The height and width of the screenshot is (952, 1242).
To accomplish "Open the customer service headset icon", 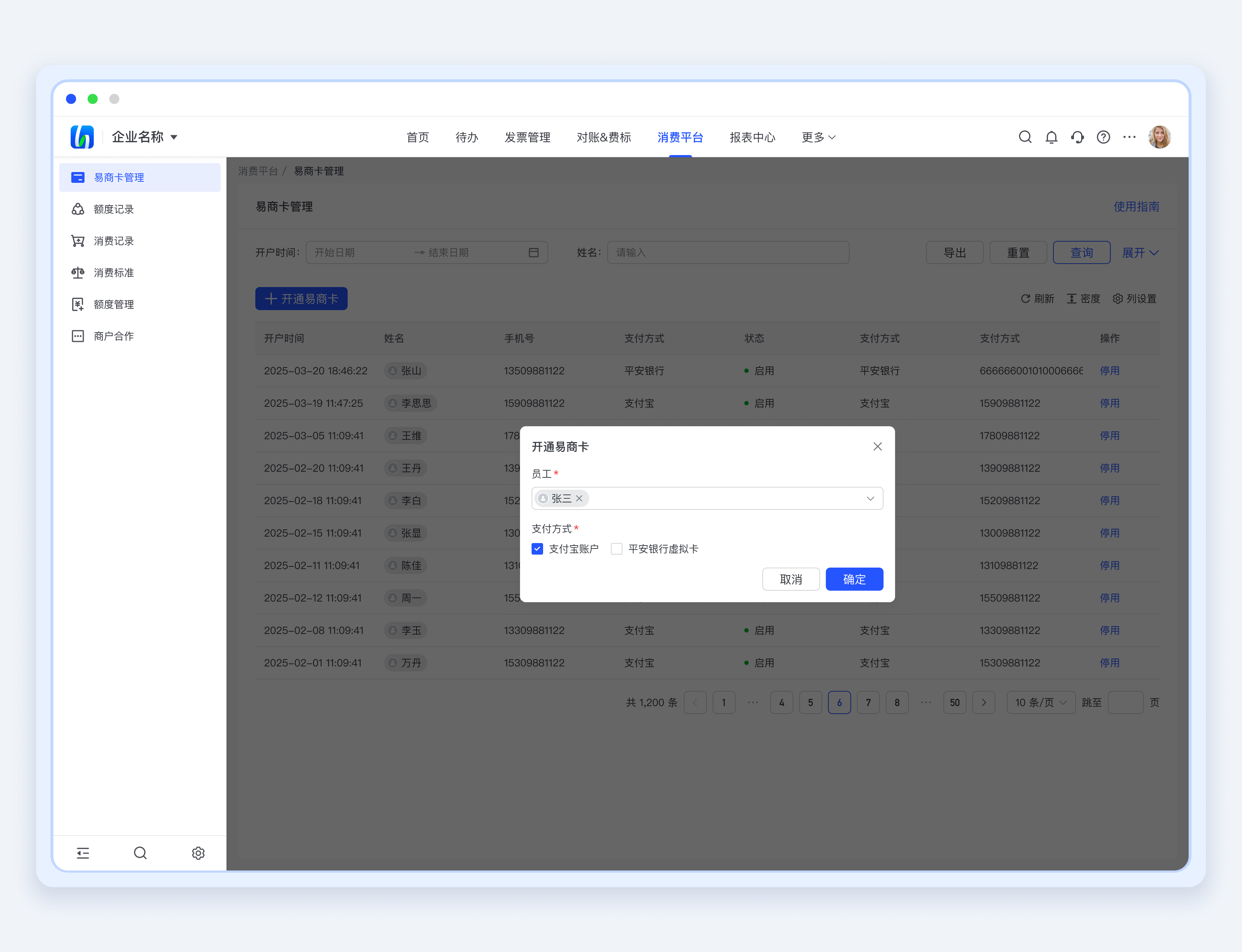I will point(1077,137).
